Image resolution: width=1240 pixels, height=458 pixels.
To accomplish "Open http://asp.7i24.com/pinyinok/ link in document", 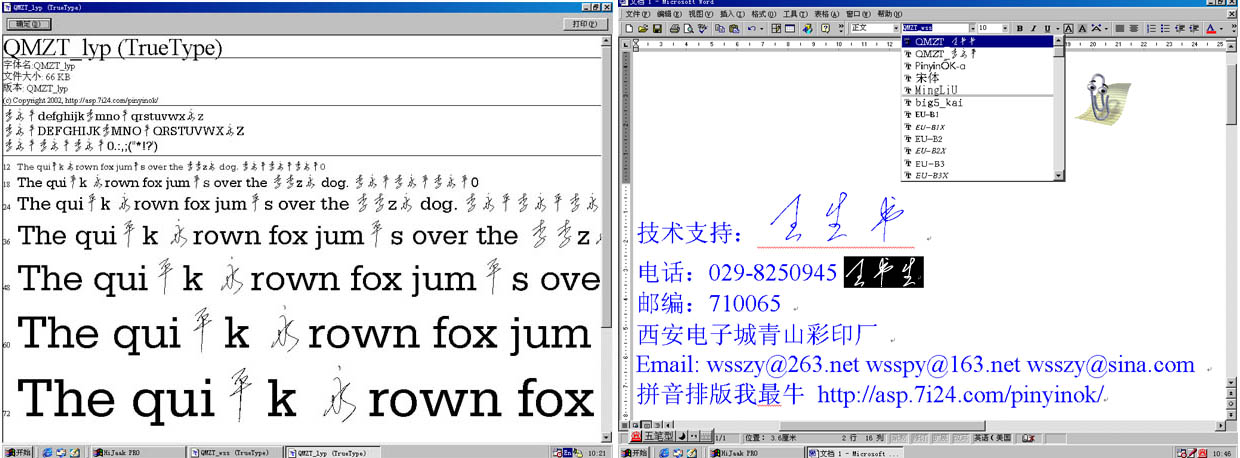I will [961, 395].
